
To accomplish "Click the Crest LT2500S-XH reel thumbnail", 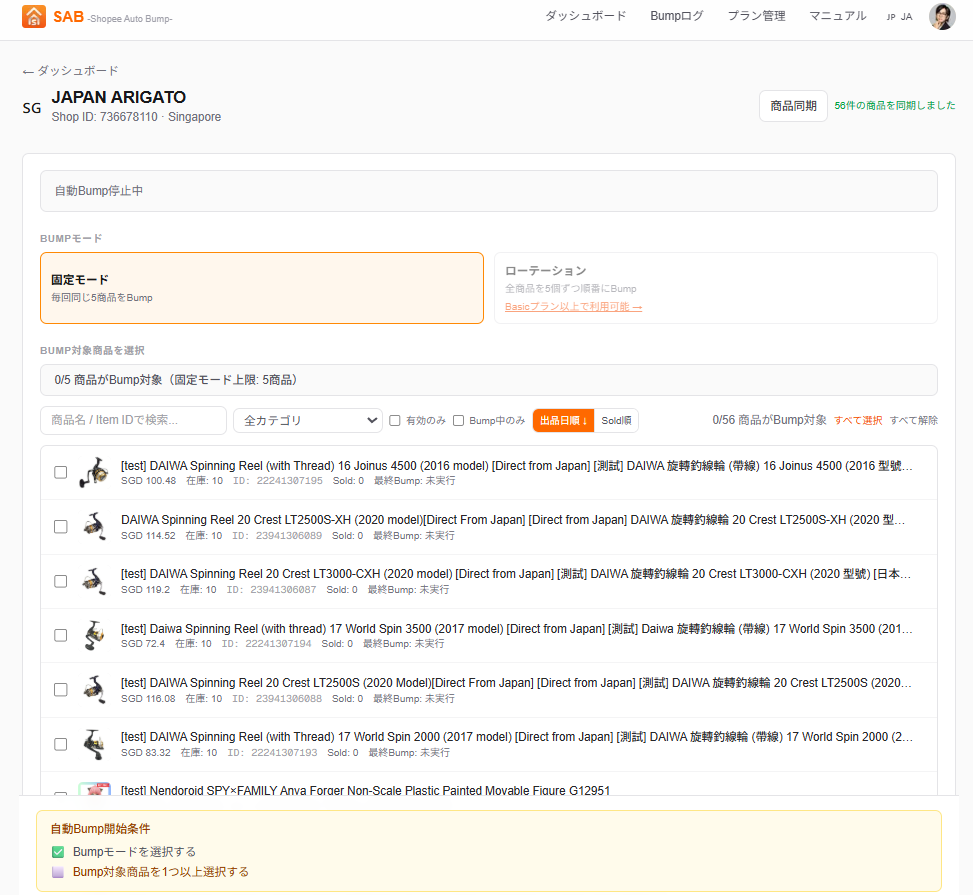I will (x=94, y=526).
